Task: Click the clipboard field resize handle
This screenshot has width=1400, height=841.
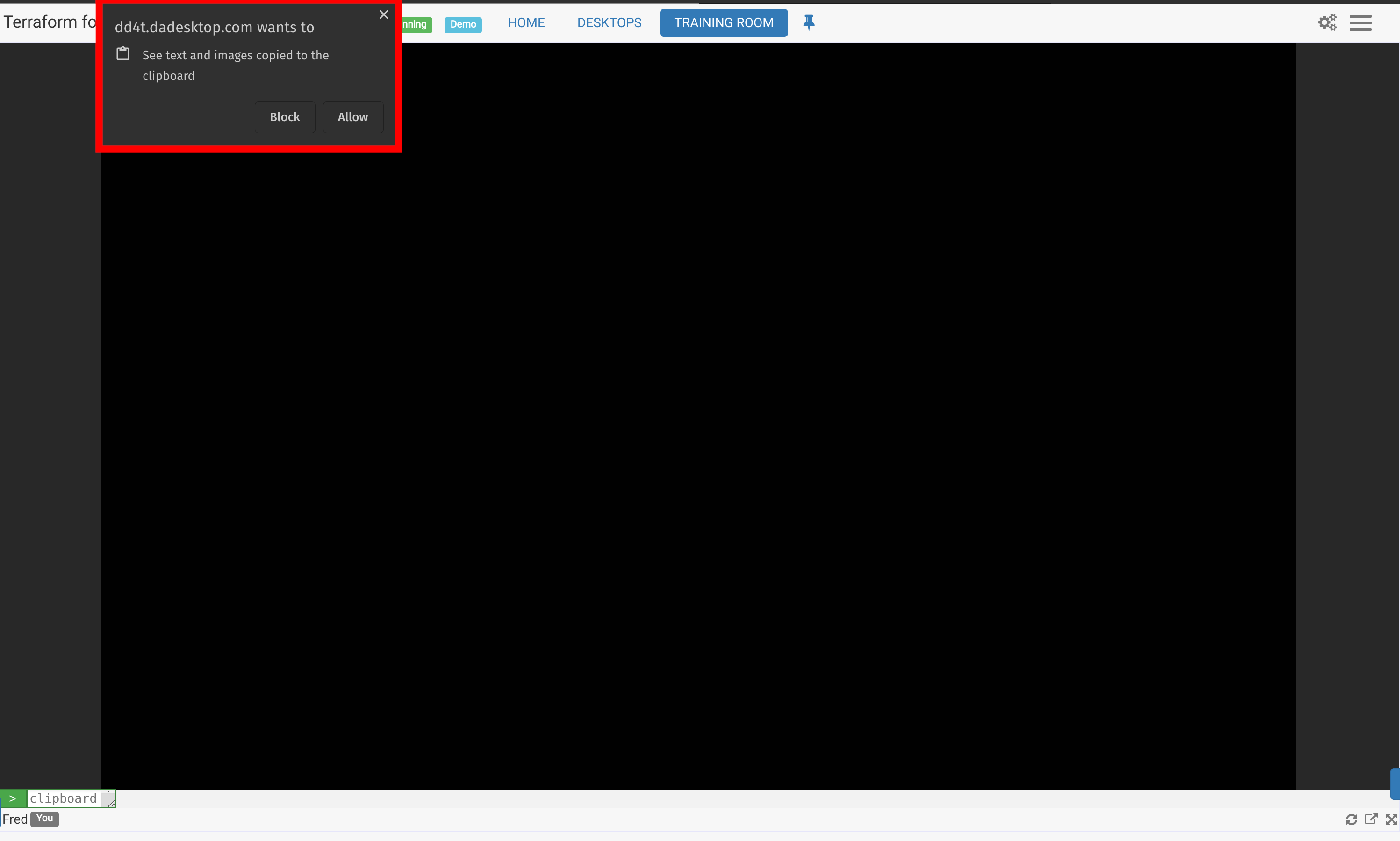Action: tap(111, 803)
